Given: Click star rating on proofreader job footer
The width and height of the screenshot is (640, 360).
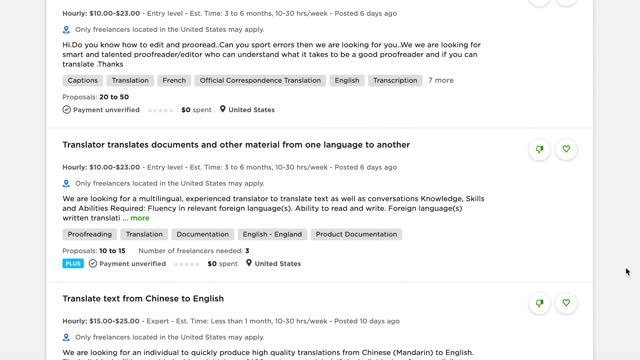Looking at the screenshot, I should 160,110.
